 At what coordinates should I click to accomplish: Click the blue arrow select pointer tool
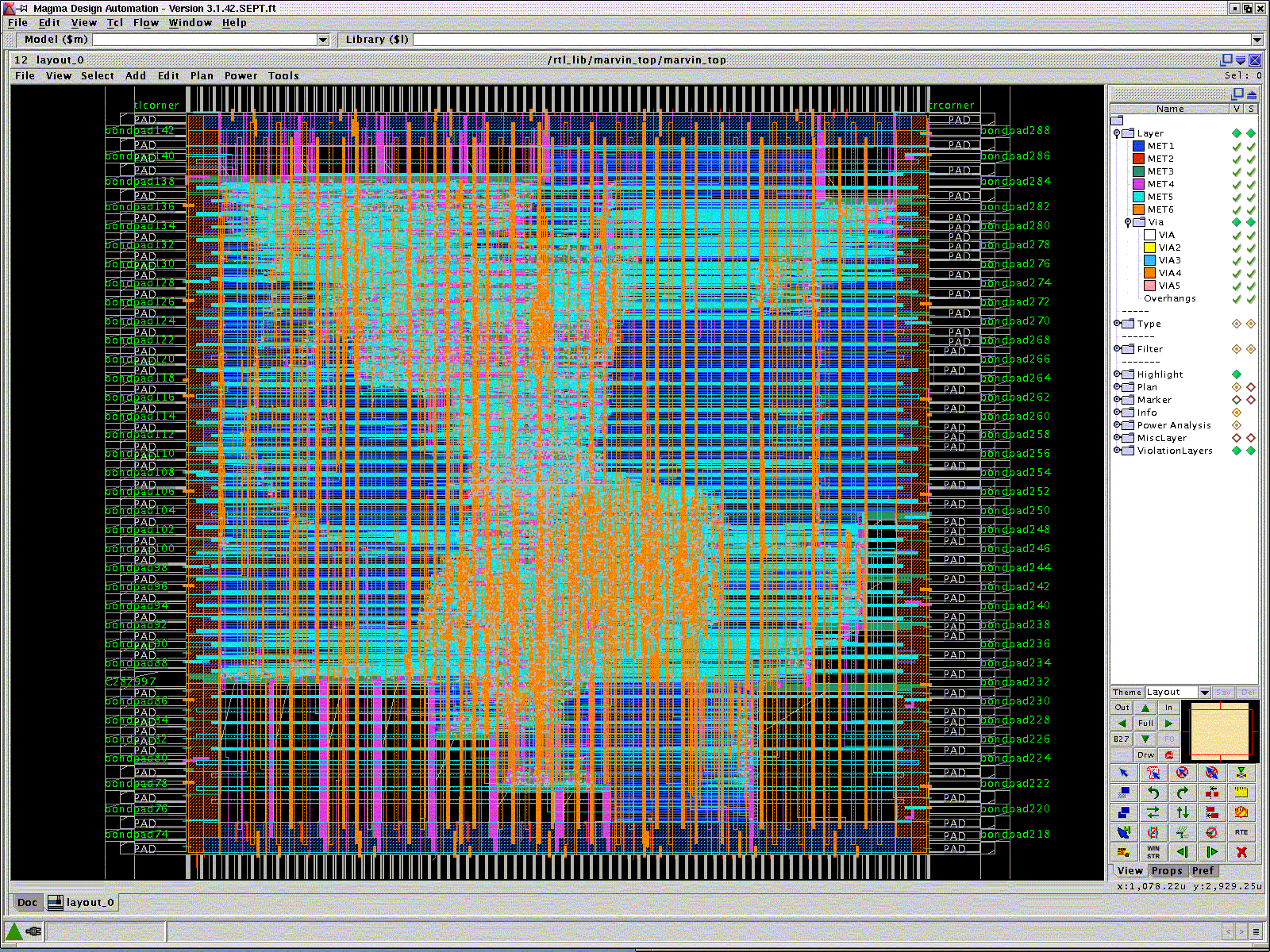tap(1123, 773)
